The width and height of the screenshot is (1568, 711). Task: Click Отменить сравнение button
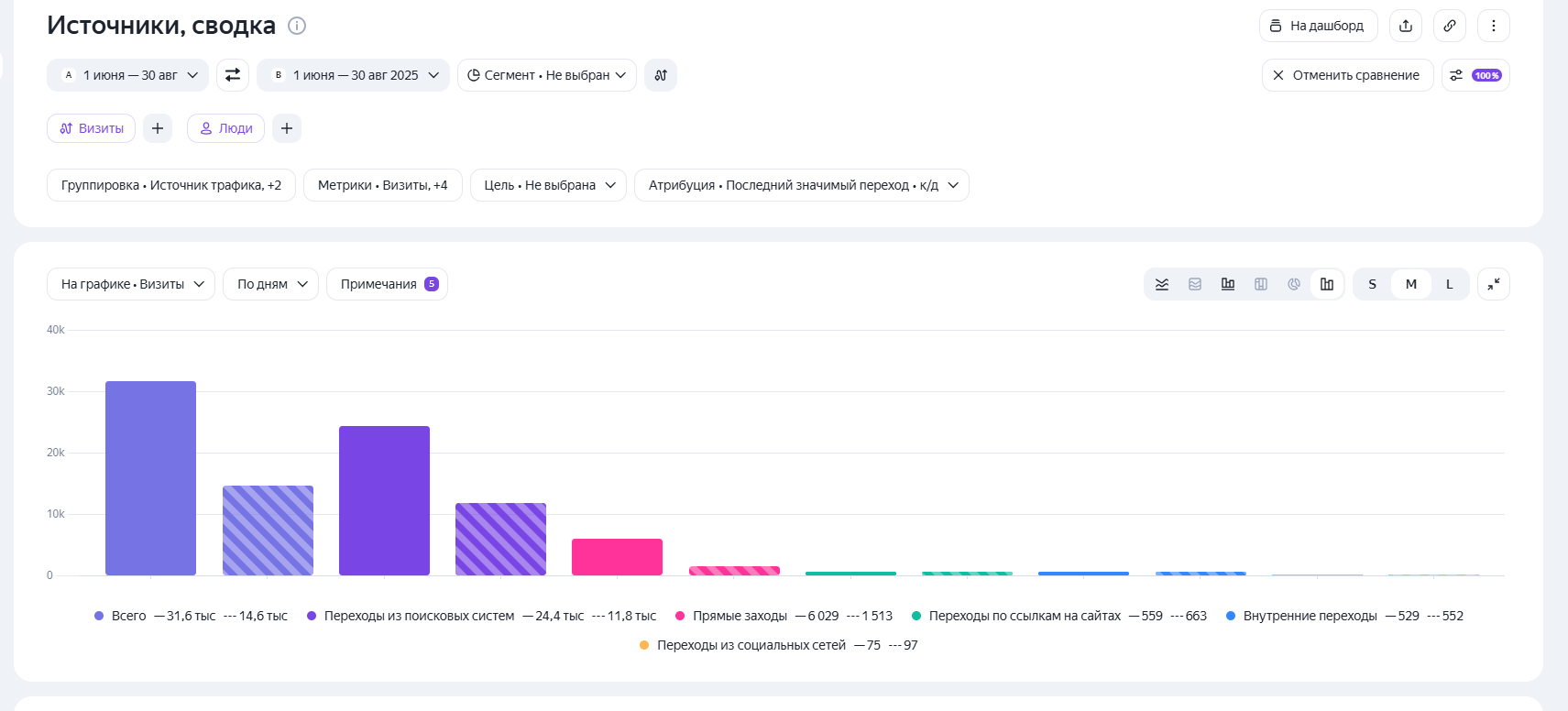click(1348, 75)
